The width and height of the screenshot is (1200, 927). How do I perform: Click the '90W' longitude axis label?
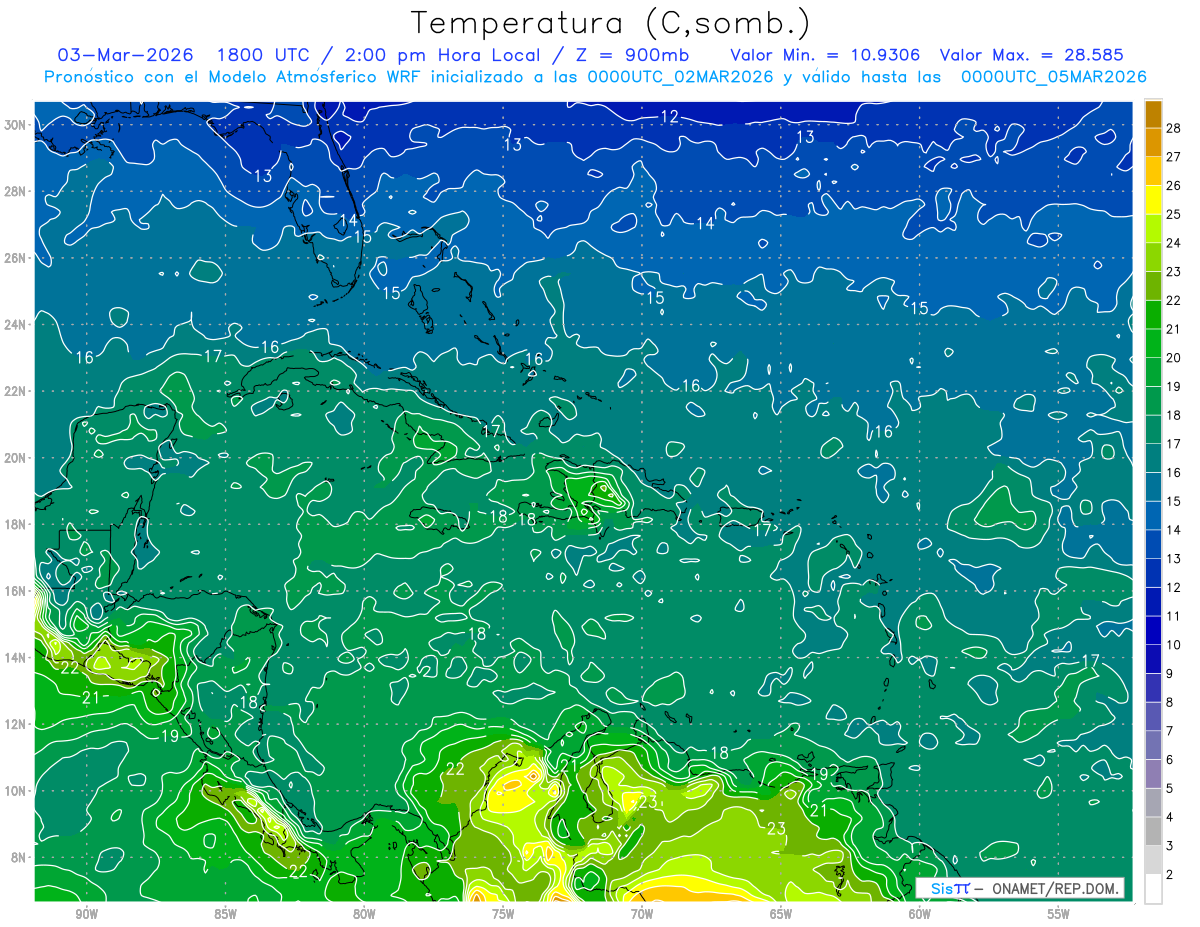[x=86, y=915]
